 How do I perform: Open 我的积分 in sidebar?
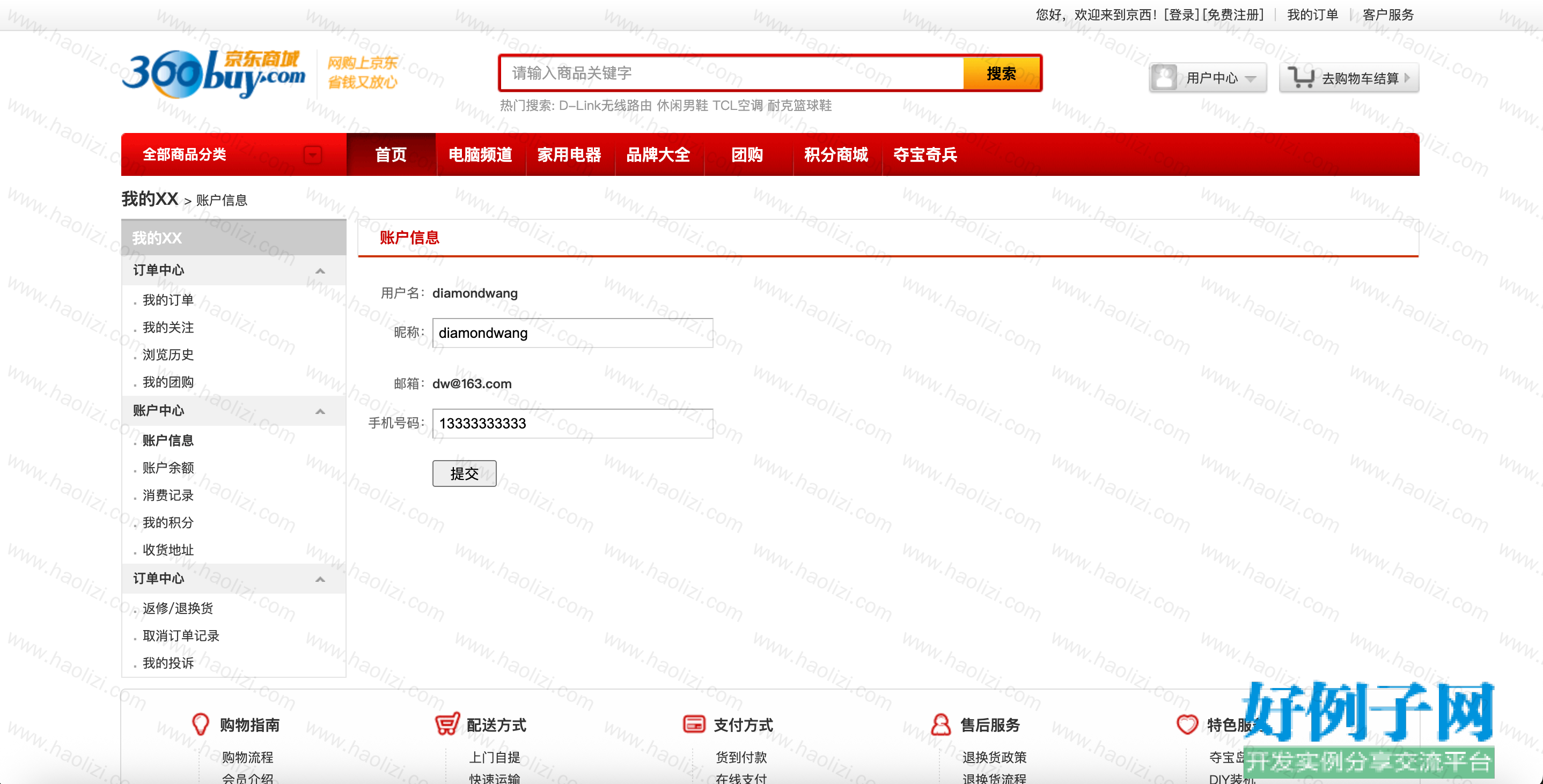(x=168, y=523)
